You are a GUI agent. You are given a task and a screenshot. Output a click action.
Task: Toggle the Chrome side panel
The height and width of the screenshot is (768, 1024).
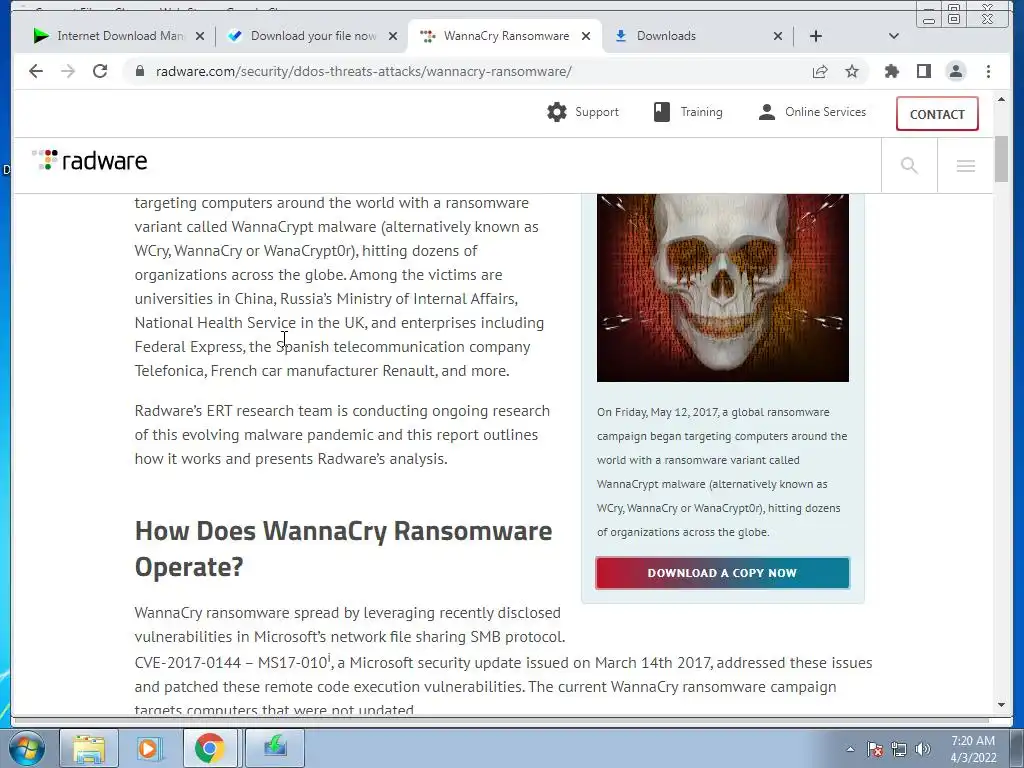click(x=923, y=71)
